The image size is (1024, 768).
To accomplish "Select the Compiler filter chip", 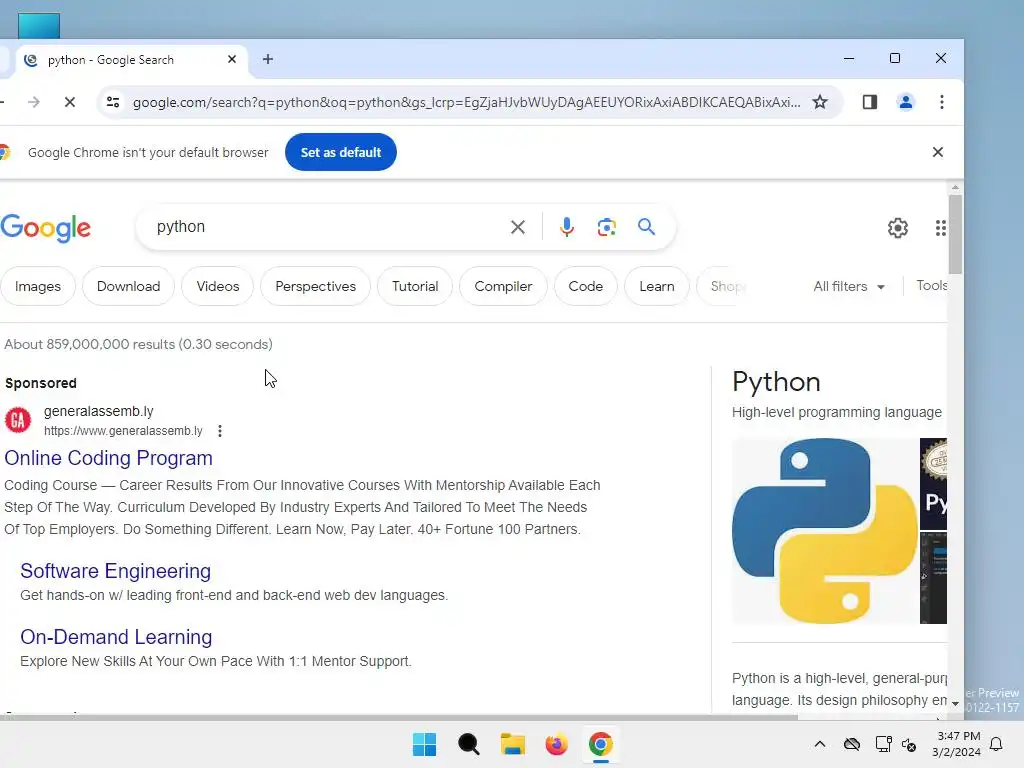I will click(x=503, y=286).
